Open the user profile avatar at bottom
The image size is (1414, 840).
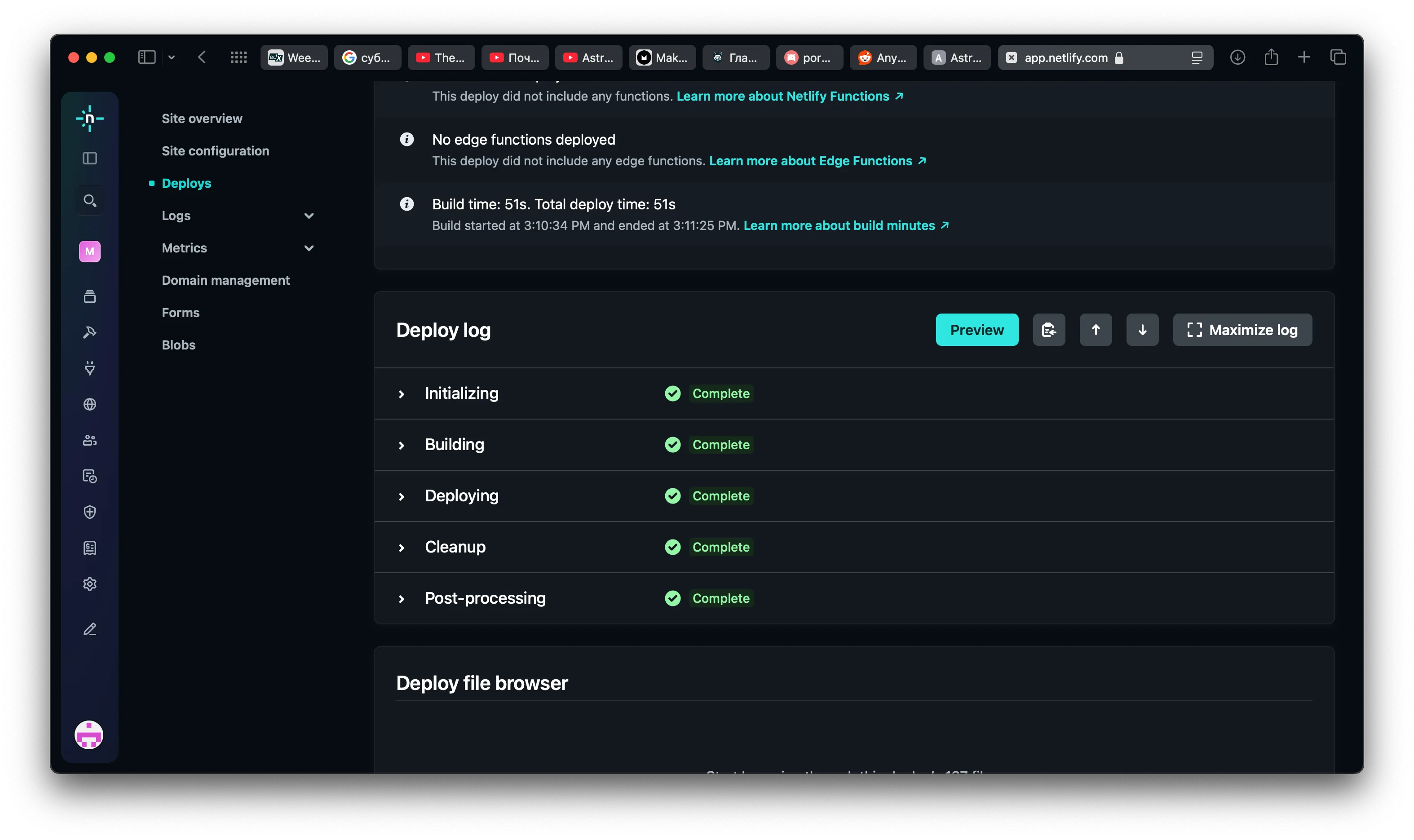pyautogui.click(x=89, y=735)
